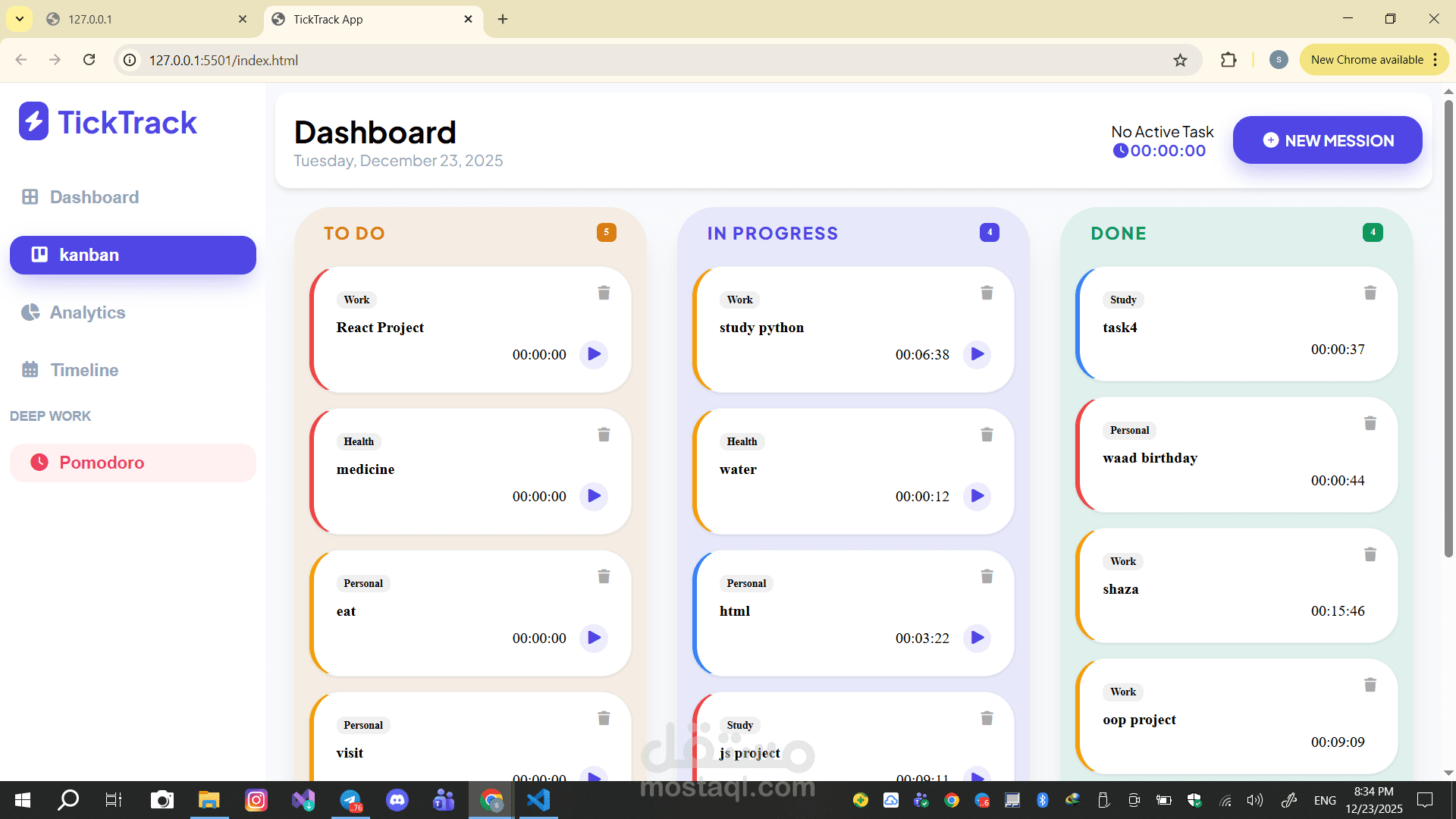Delete the water task card
Viewport: 1456px width, 819px height.
tap(987, 435)
